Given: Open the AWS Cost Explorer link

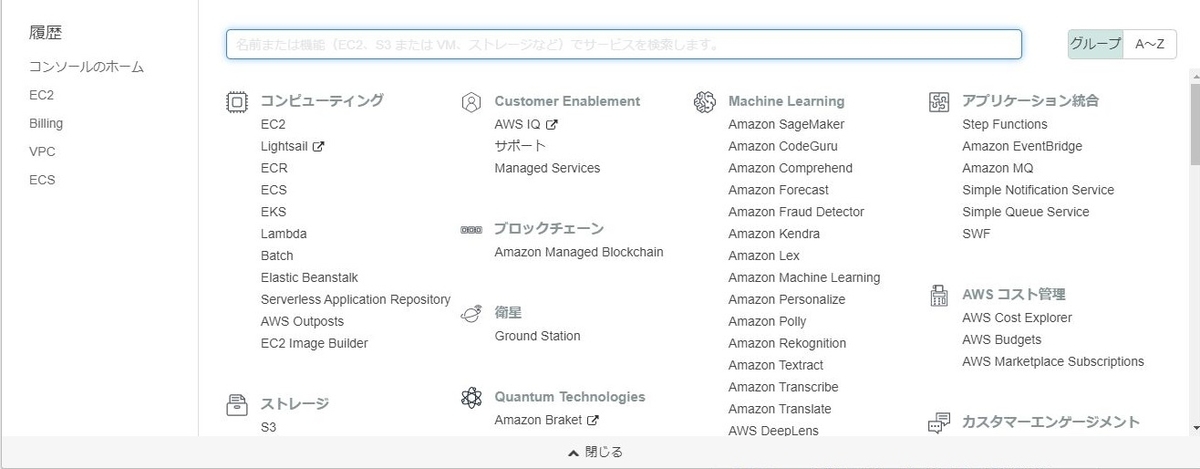Looking at the screenshot, I should pos(1017,317).
